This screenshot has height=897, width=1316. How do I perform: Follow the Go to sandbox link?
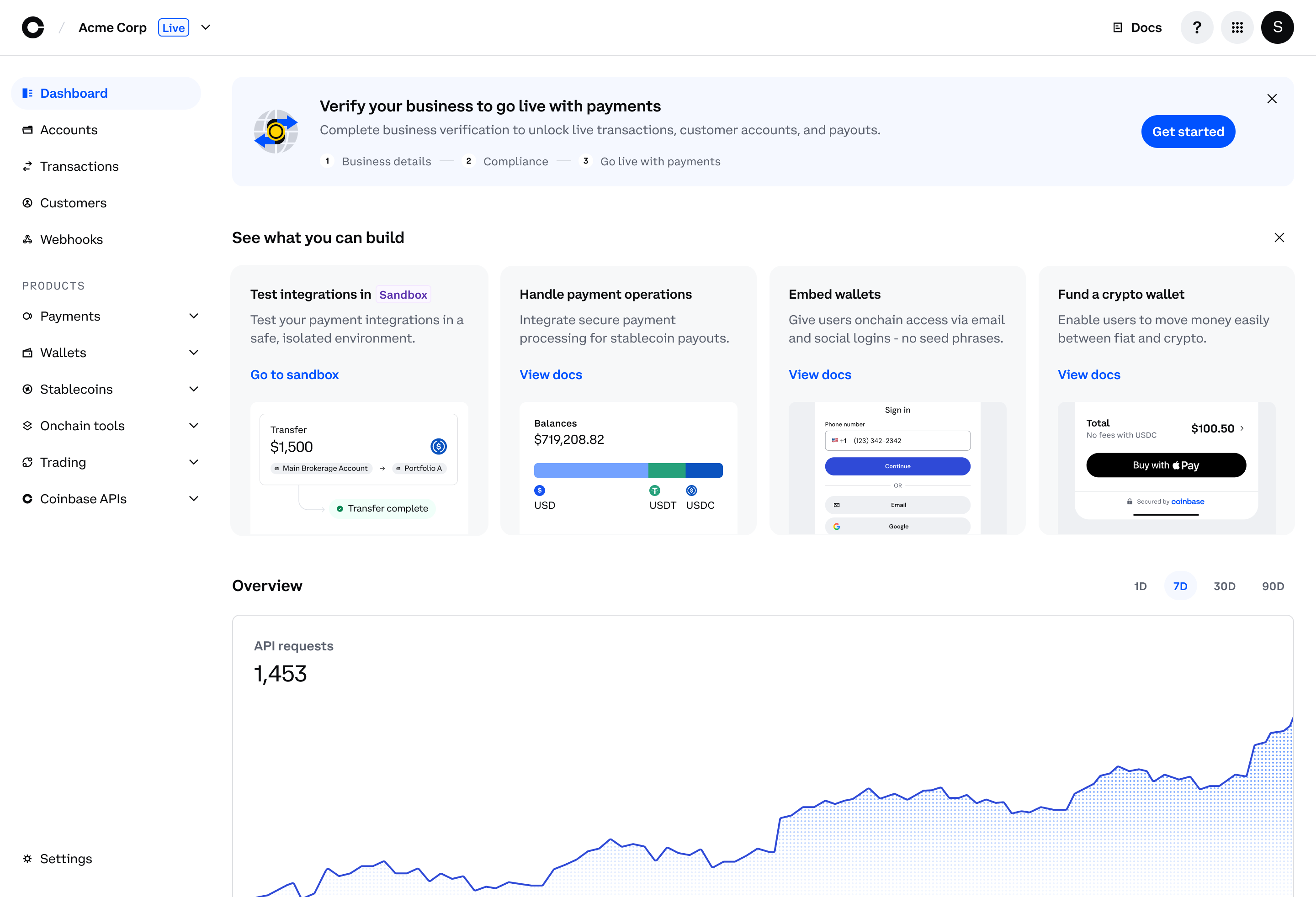pyautogui.click(x=294, y=375)
